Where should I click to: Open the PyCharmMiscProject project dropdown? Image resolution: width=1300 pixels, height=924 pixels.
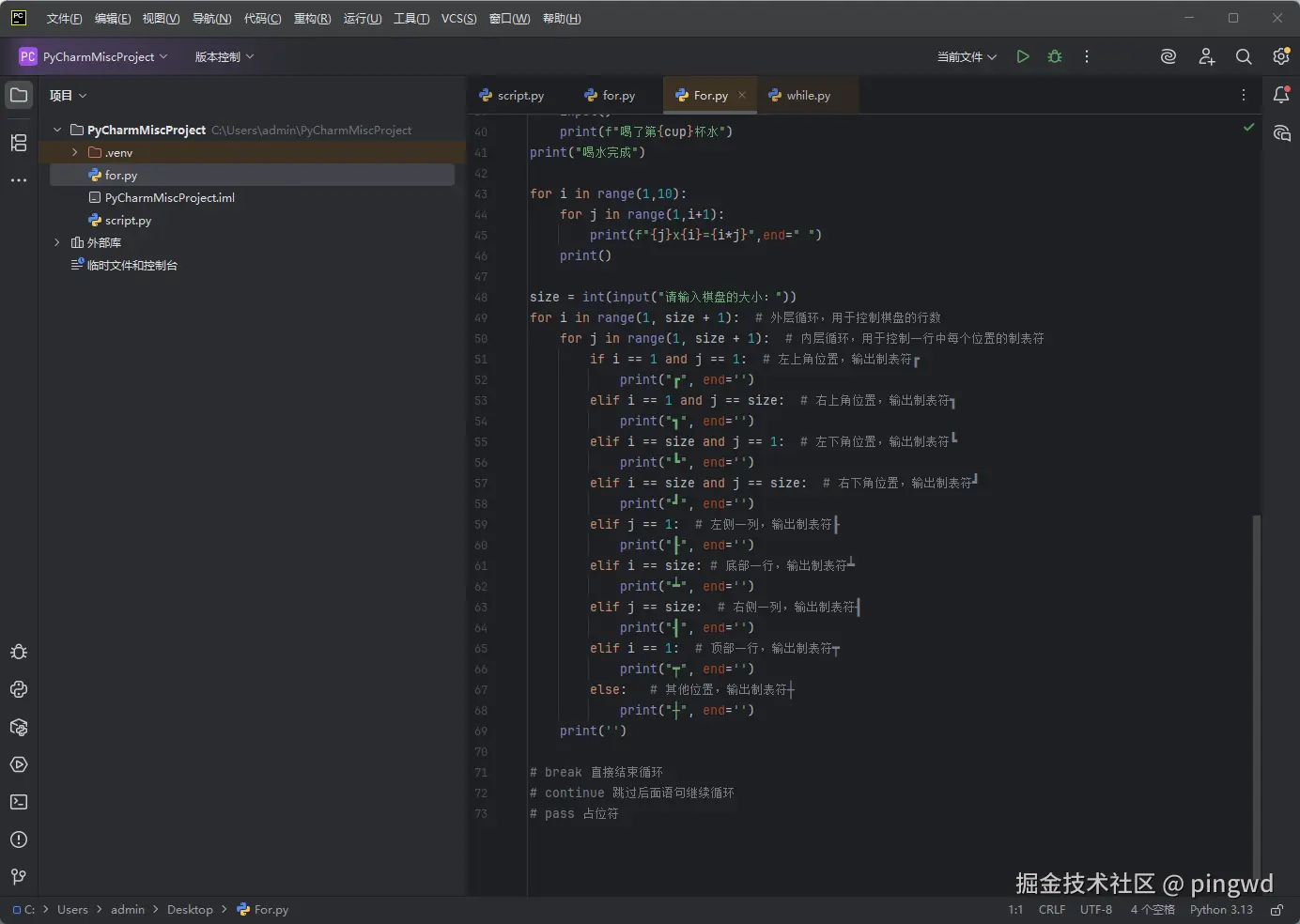click(94, 57)
